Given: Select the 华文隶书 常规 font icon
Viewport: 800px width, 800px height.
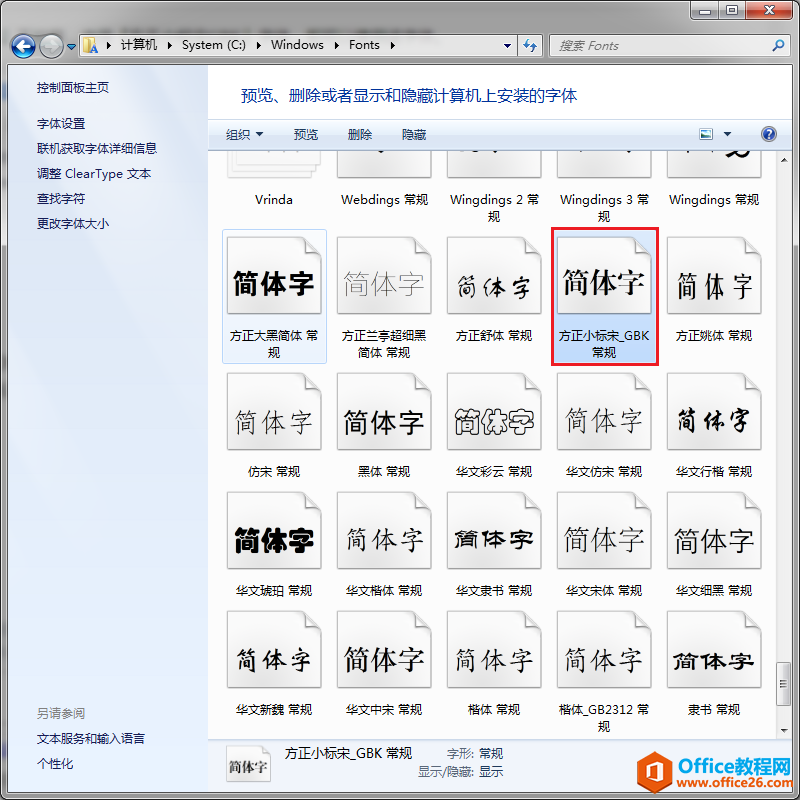Looking at the screenshot, I should point(494,531).
